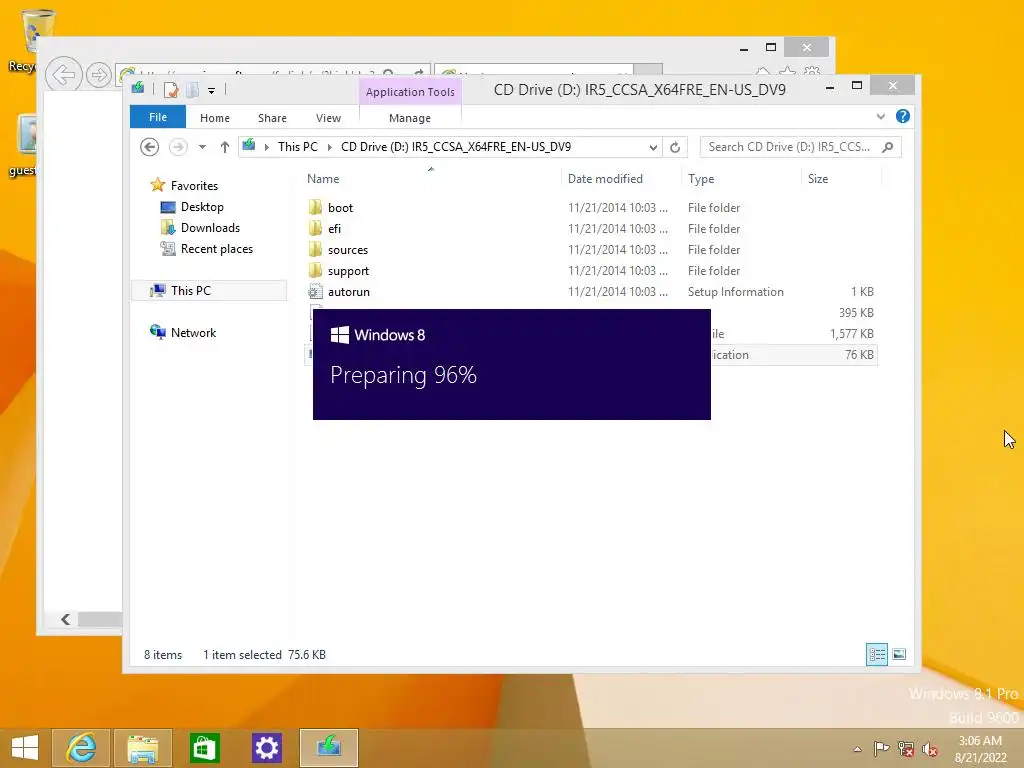Expand the root chevron before This PC in address bar

pos(266,147)
